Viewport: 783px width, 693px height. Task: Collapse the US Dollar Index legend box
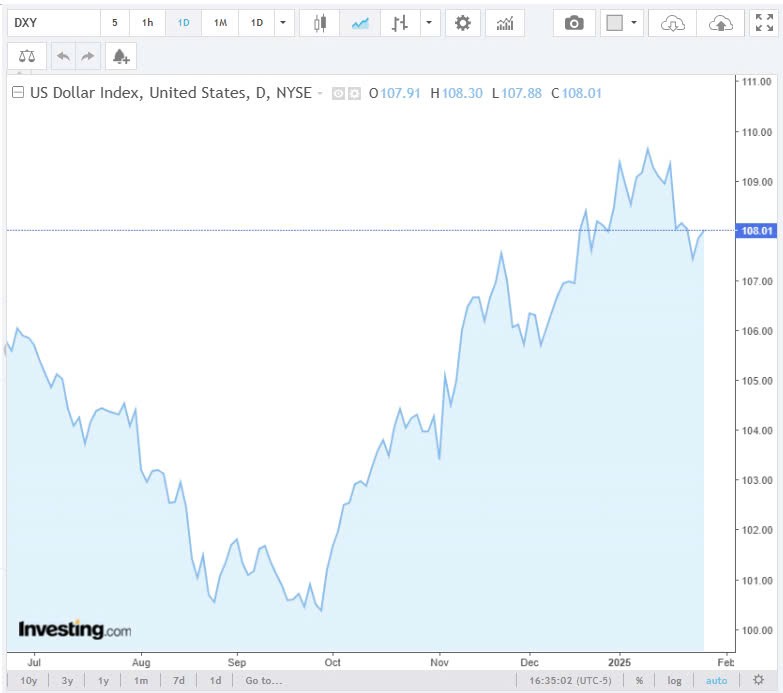18,92
